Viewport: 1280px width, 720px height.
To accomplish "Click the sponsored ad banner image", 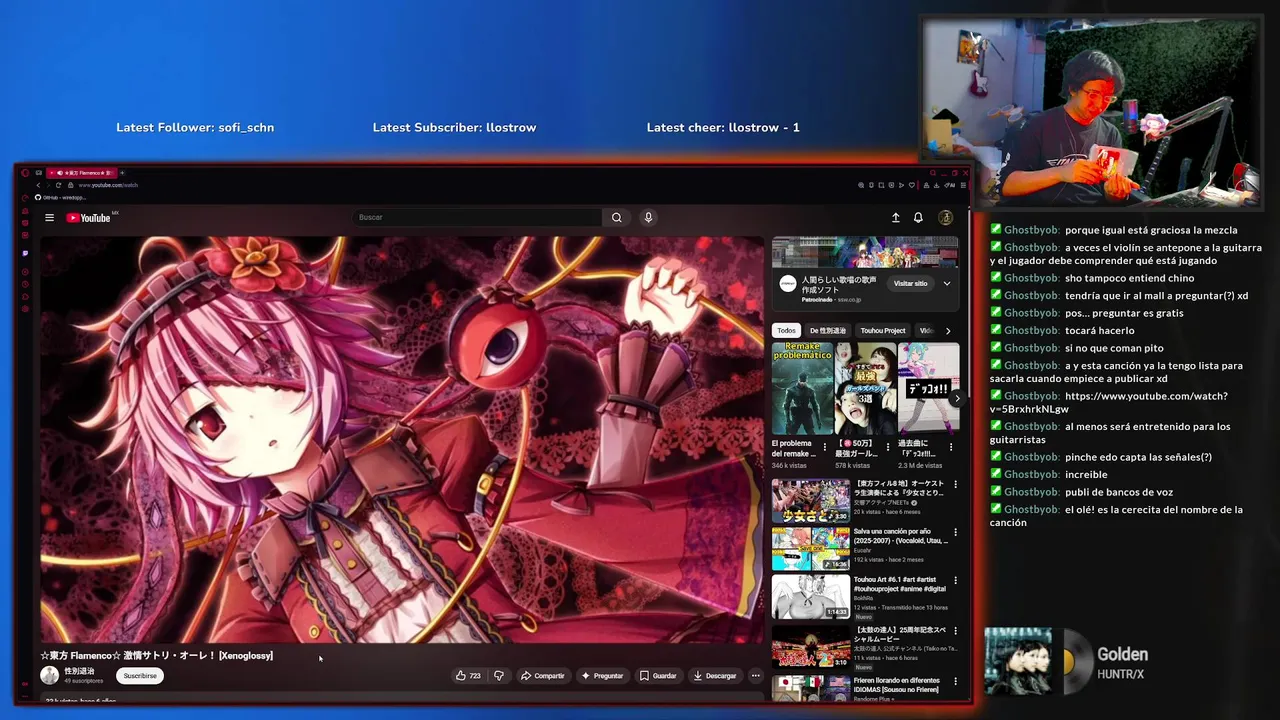I will click(x=865, y=252).
